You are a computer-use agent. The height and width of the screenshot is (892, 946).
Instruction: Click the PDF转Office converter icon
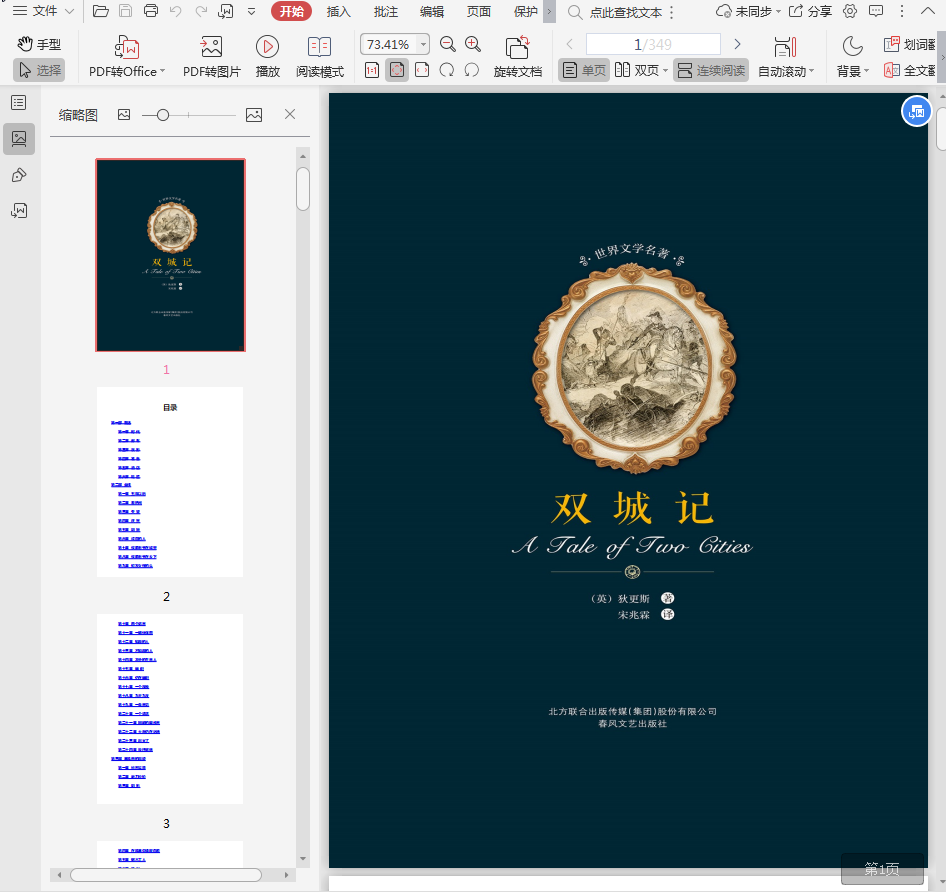click(x=127, y=47)
